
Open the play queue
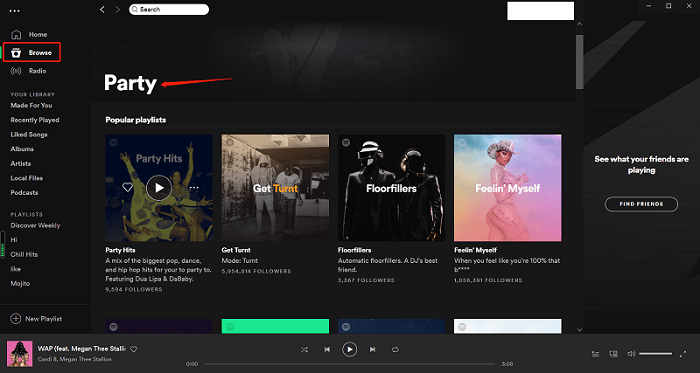pyautogui.click(x=596, y=354)
